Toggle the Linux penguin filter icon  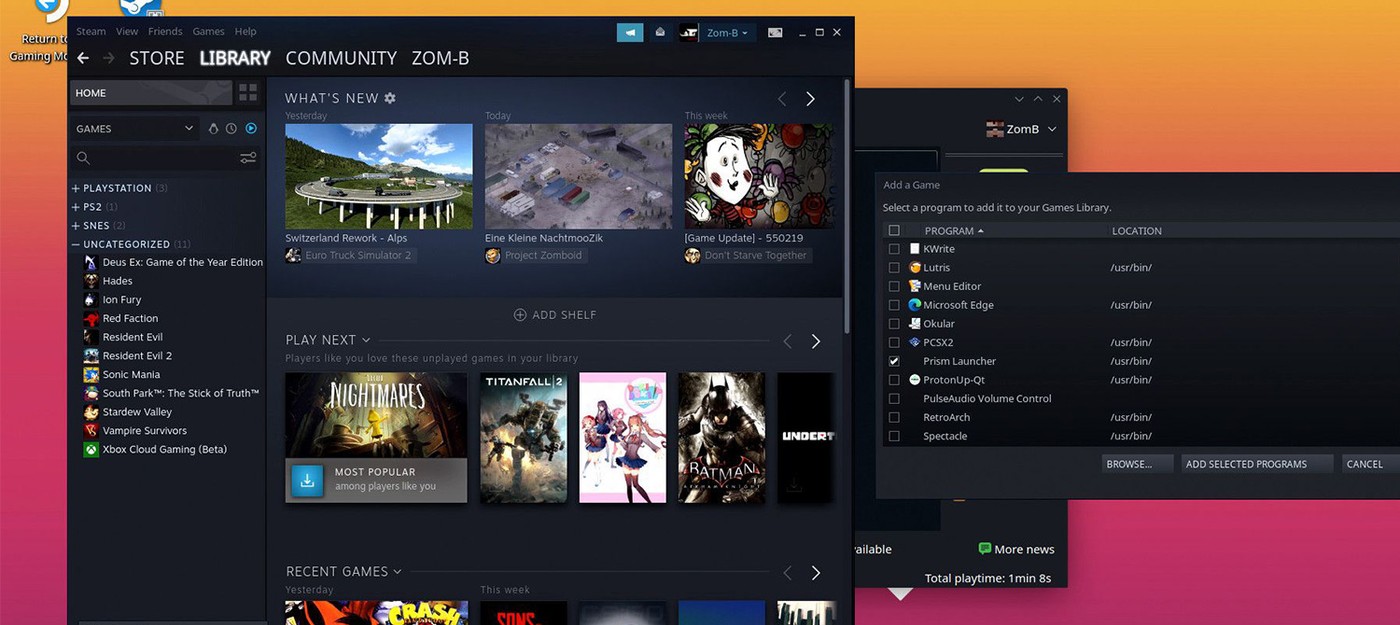pyautogui.click(x=213, y=129)
